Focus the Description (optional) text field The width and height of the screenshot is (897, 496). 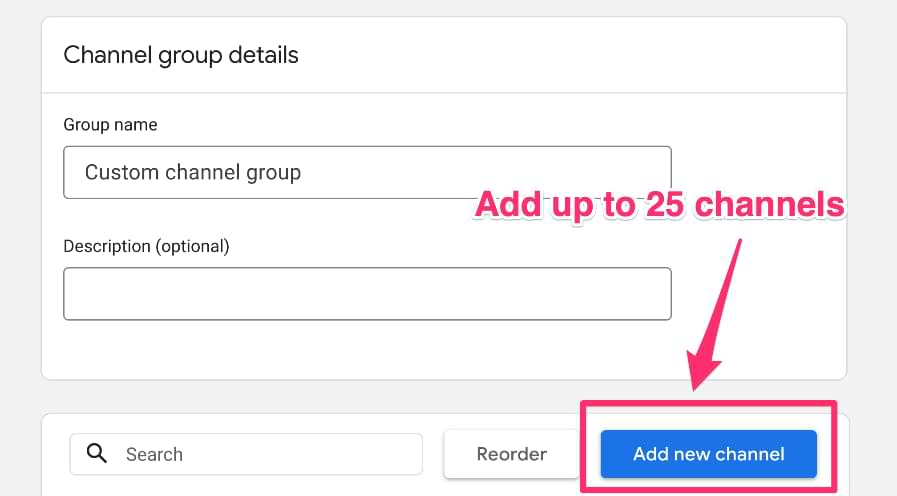click(x=367, y=293)
